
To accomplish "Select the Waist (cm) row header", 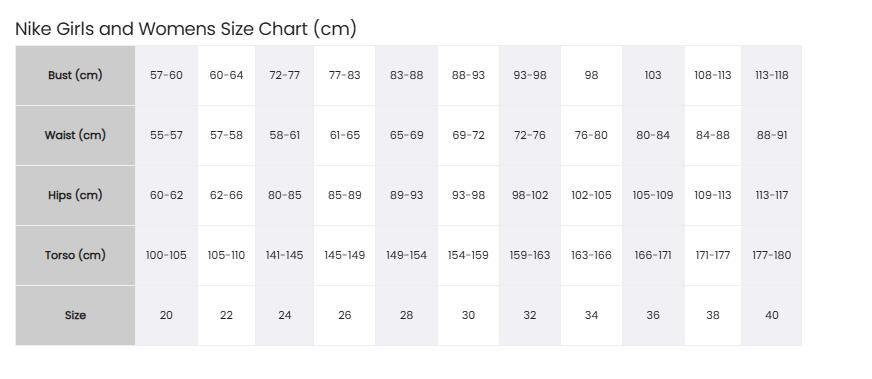I will (75, 135).
